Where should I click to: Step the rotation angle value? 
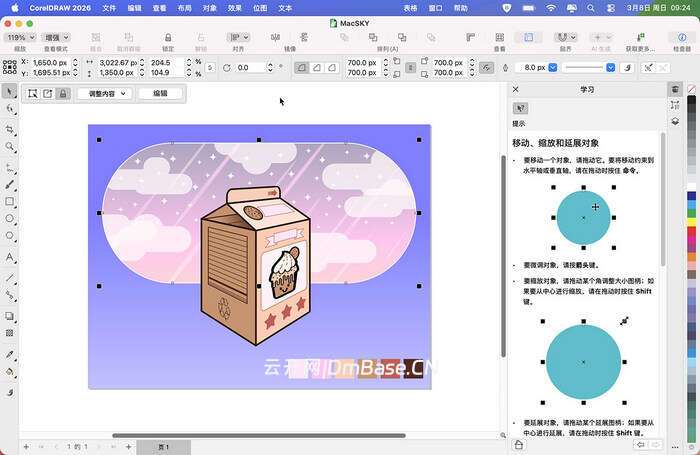(x=270, y=67)
